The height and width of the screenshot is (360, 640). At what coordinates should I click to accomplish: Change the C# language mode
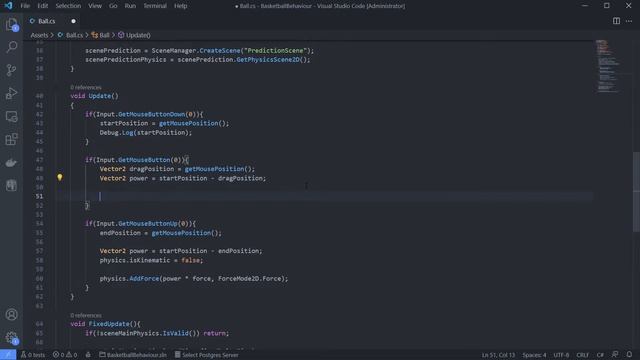point(600,355)
